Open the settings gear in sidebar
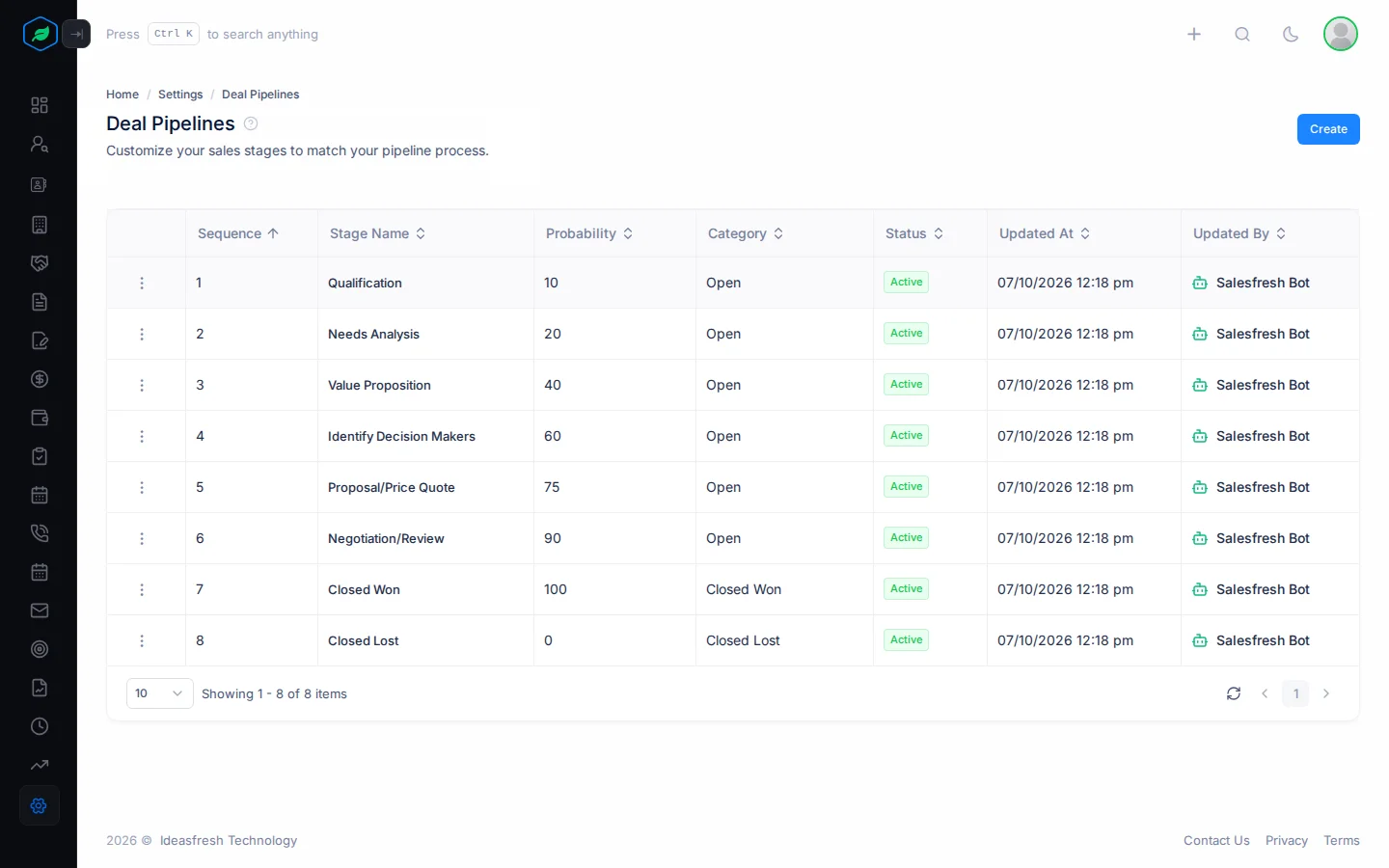 40,805
